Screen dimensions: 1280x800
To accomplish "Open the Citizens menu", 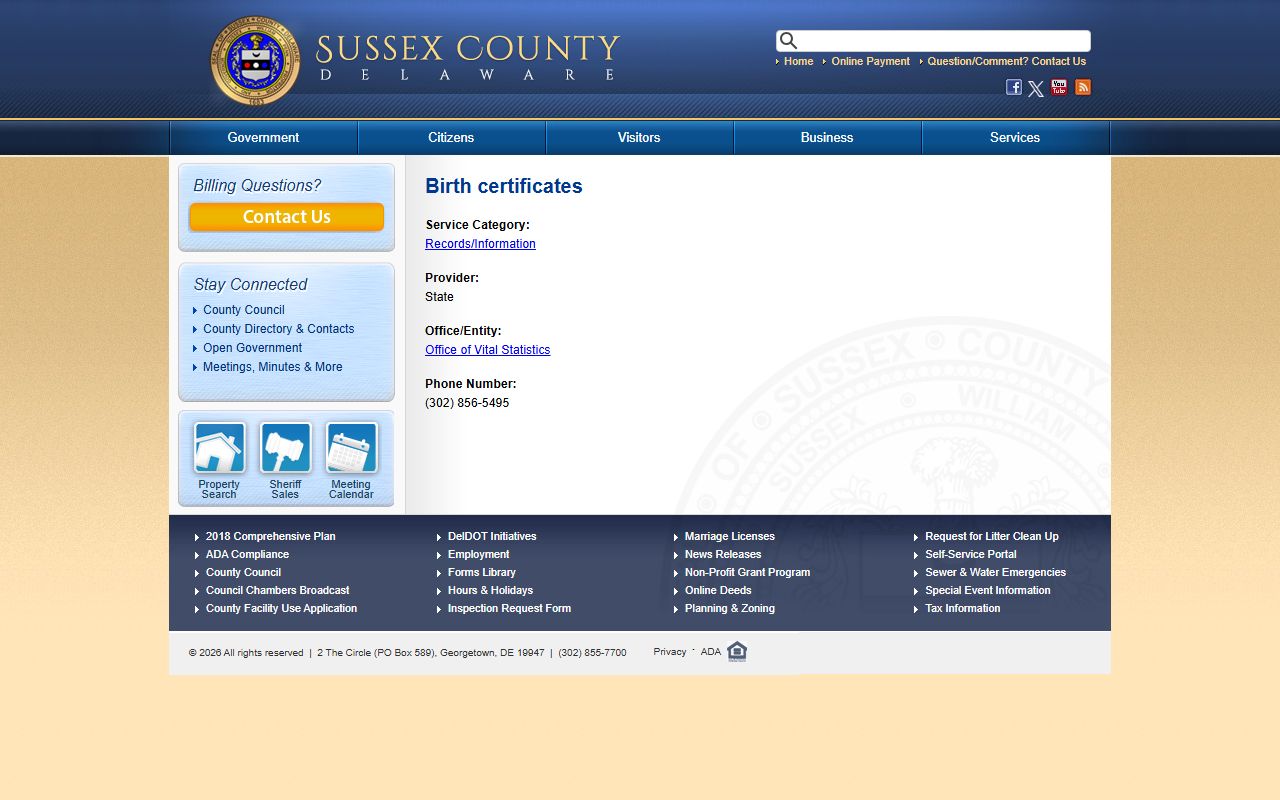I will click(x=451, y=138).
